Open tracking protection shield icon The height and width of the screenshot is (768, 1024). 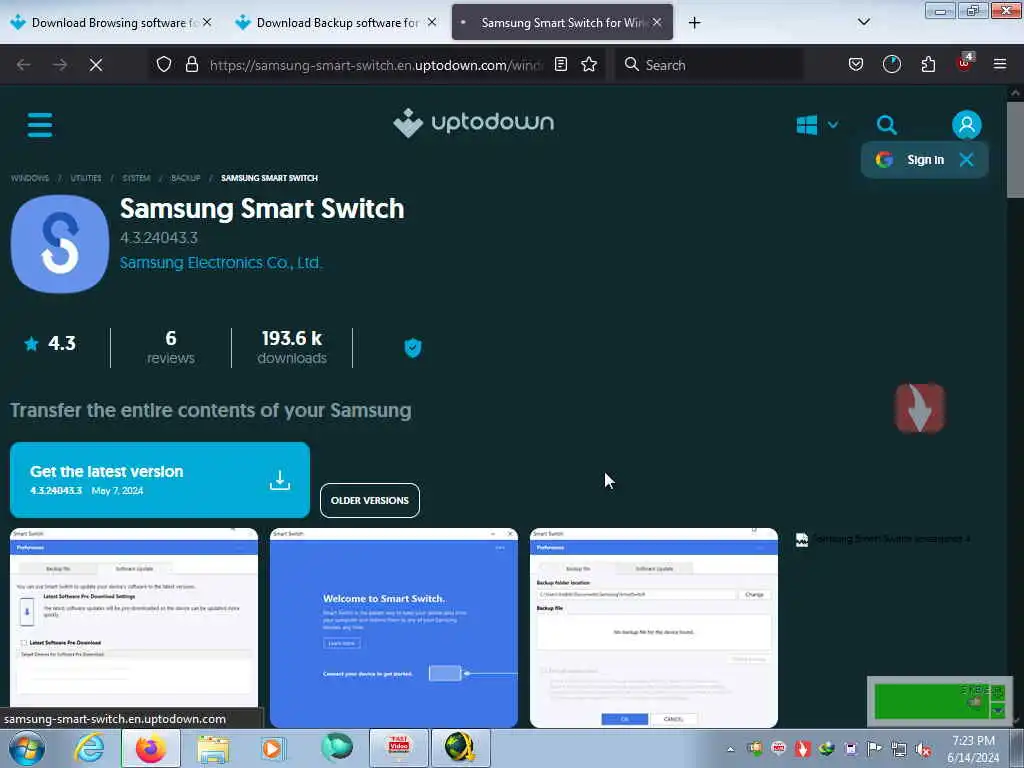point(164,64)
